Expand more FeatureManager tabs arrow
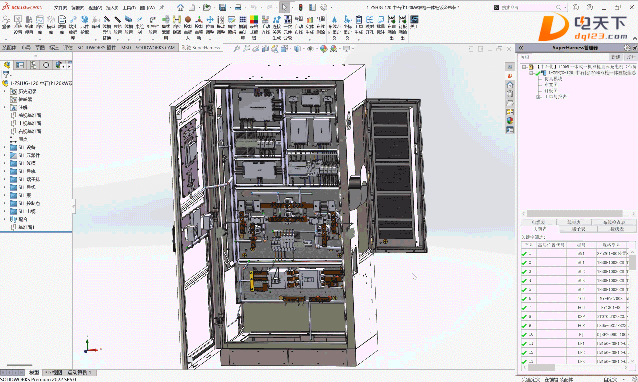 [69, 65]
